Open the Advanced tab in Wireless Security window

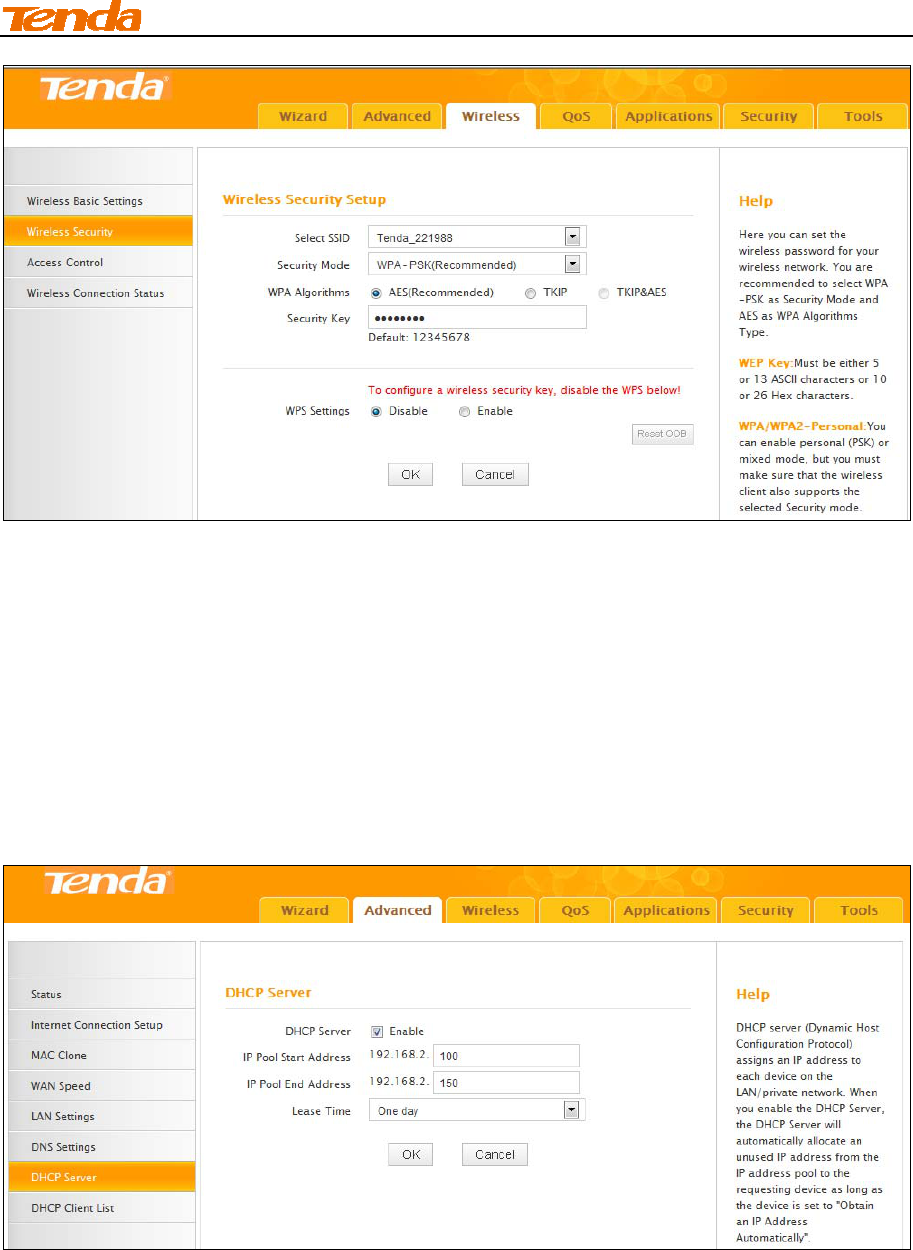[x=397, y=116]
